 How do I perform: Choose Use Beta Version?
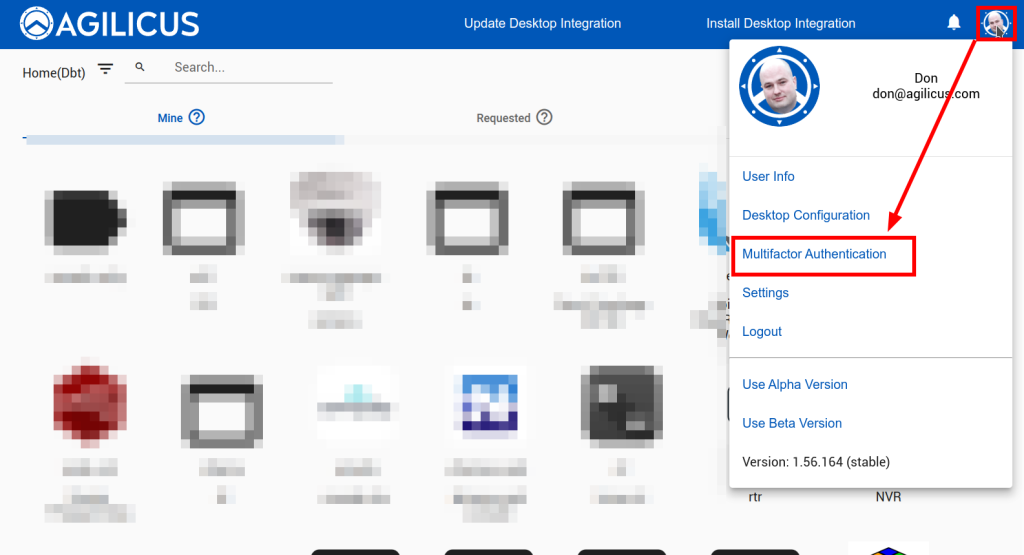tap(792, 423)
